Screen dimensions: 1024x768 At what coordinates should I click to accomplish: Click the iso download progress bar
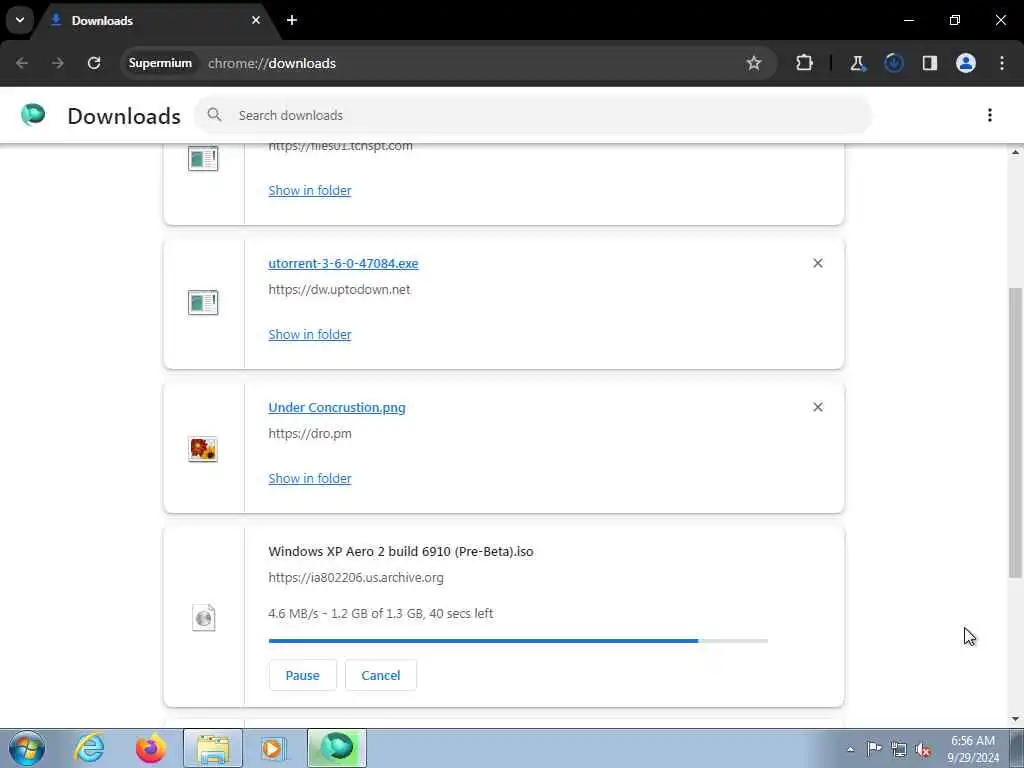point(518,641)
